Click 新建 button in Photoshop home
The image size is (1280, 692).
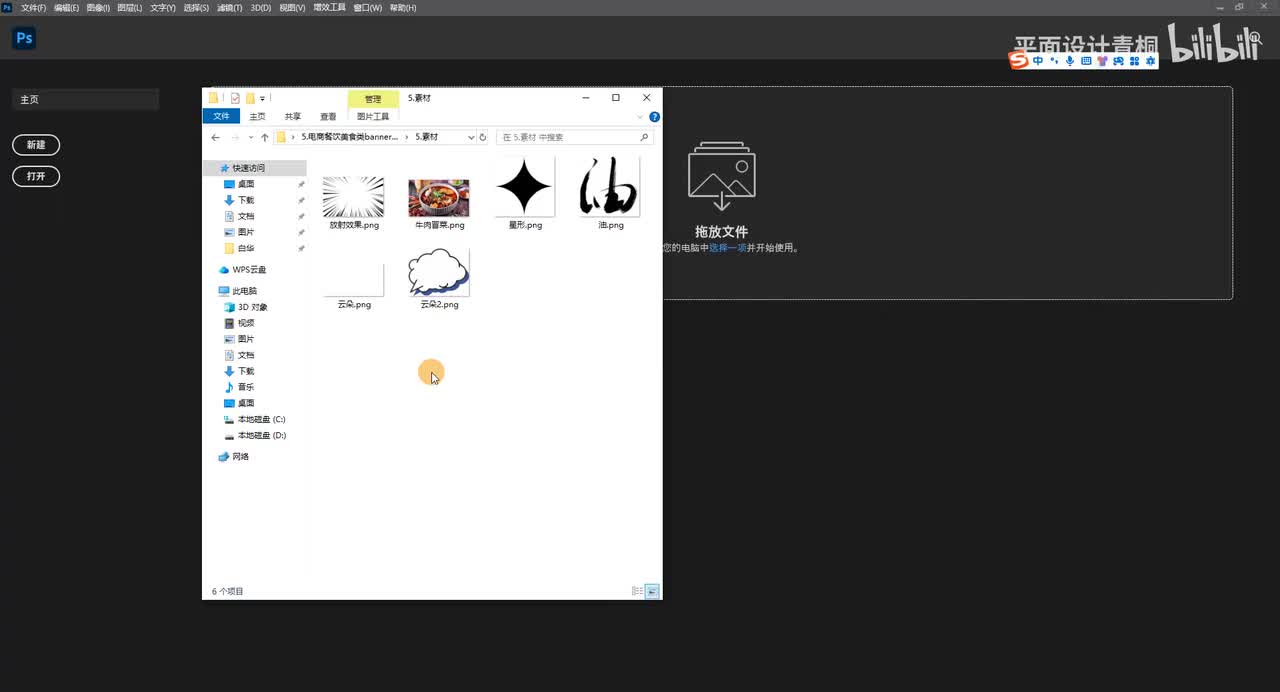click(x=36, y=145)
